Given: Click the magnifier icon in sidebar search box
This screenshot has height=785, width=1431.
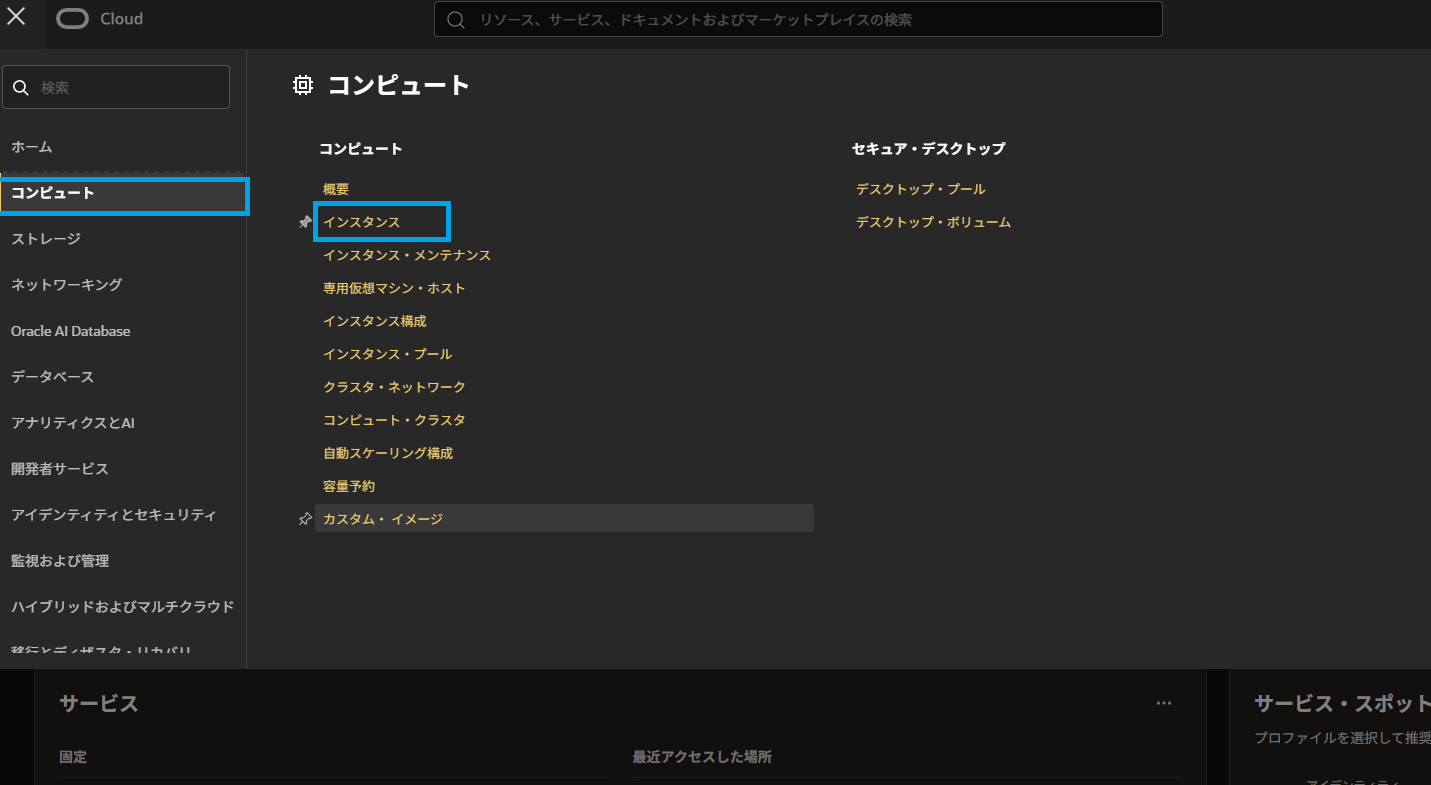Looking at the screenshot, I should [21, 87].
